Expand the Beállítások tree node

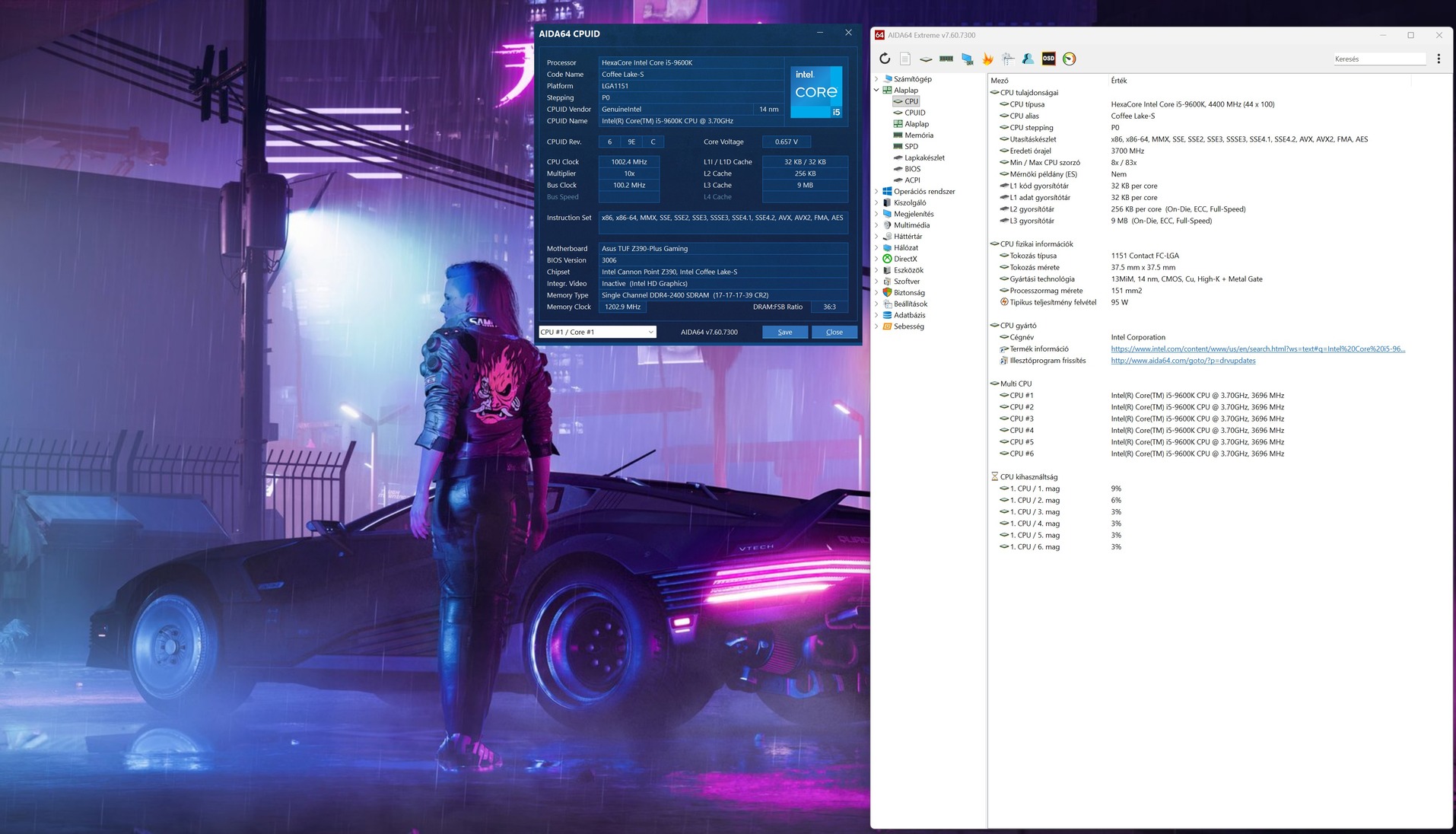coord(876,304)
